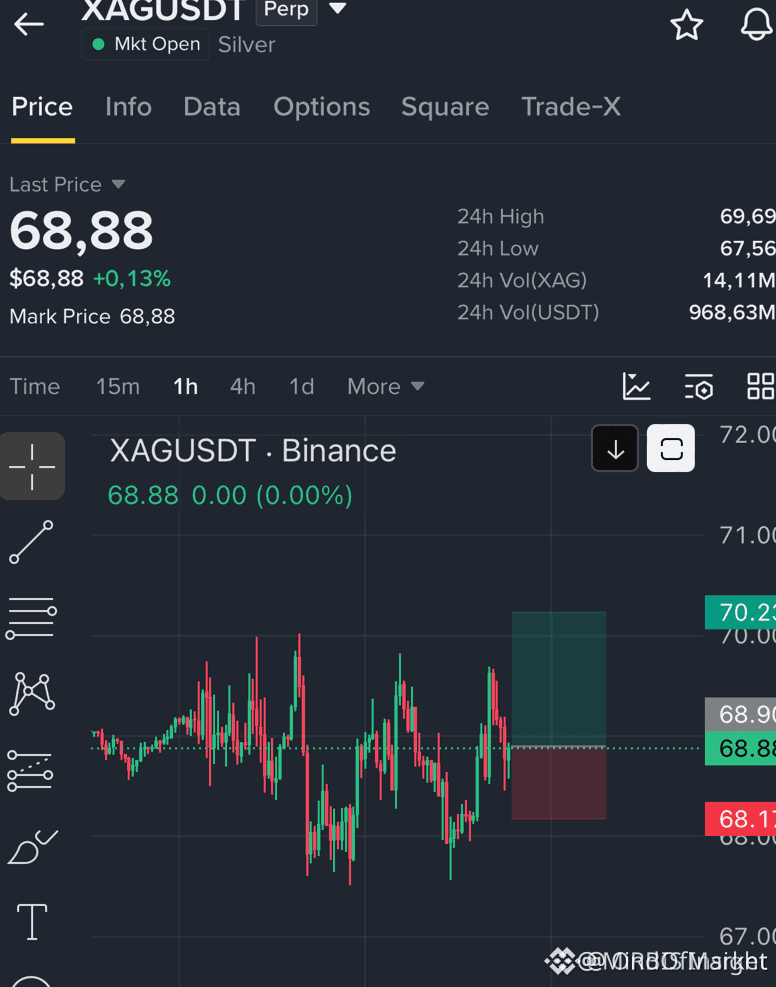Image resolution: width=776 pixels, height=987 pixels.
Task: Click the Mkt Open status badge
Action: (x=145, y=45)
